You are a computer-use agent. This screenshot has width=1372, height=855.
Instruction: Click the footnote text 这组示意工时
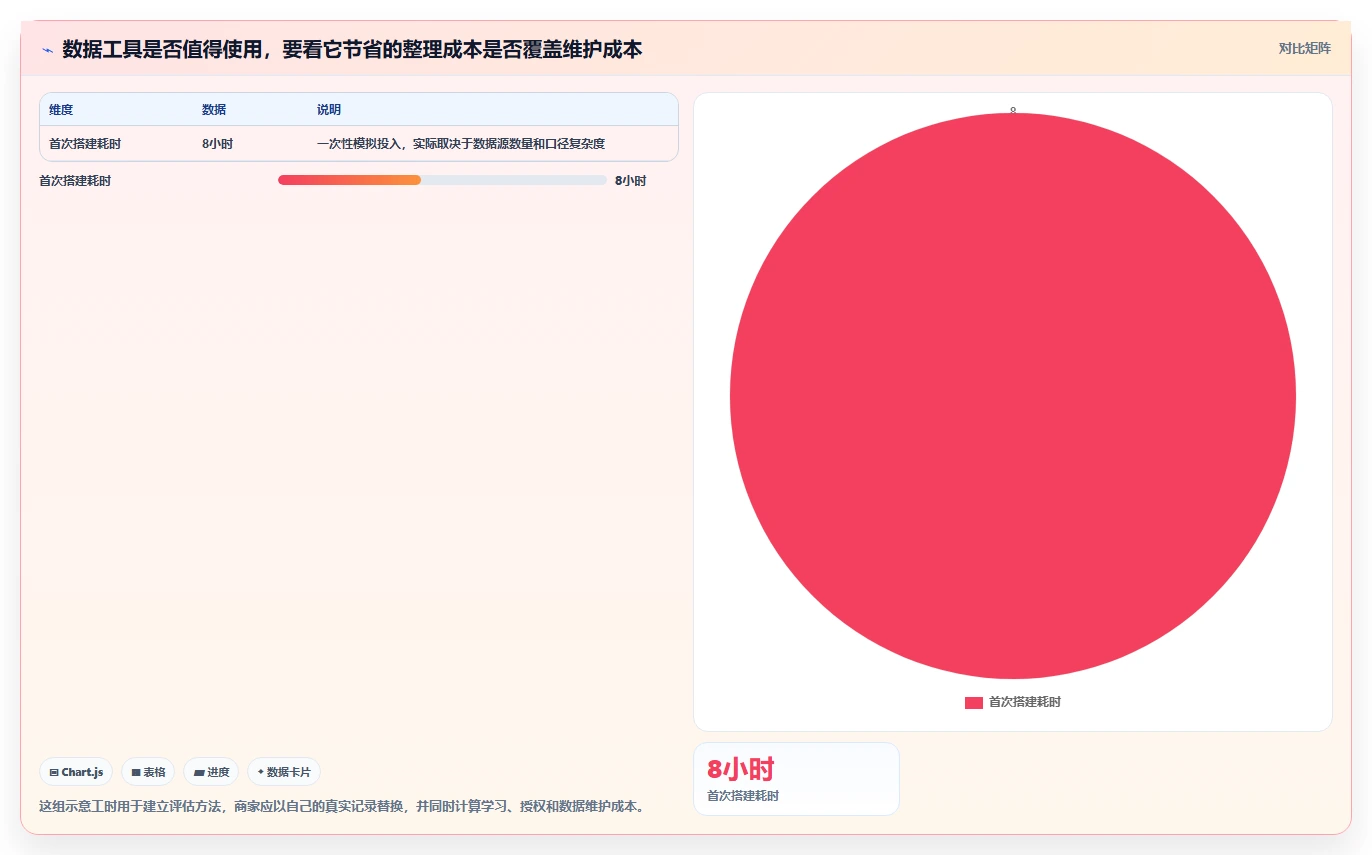342,806
